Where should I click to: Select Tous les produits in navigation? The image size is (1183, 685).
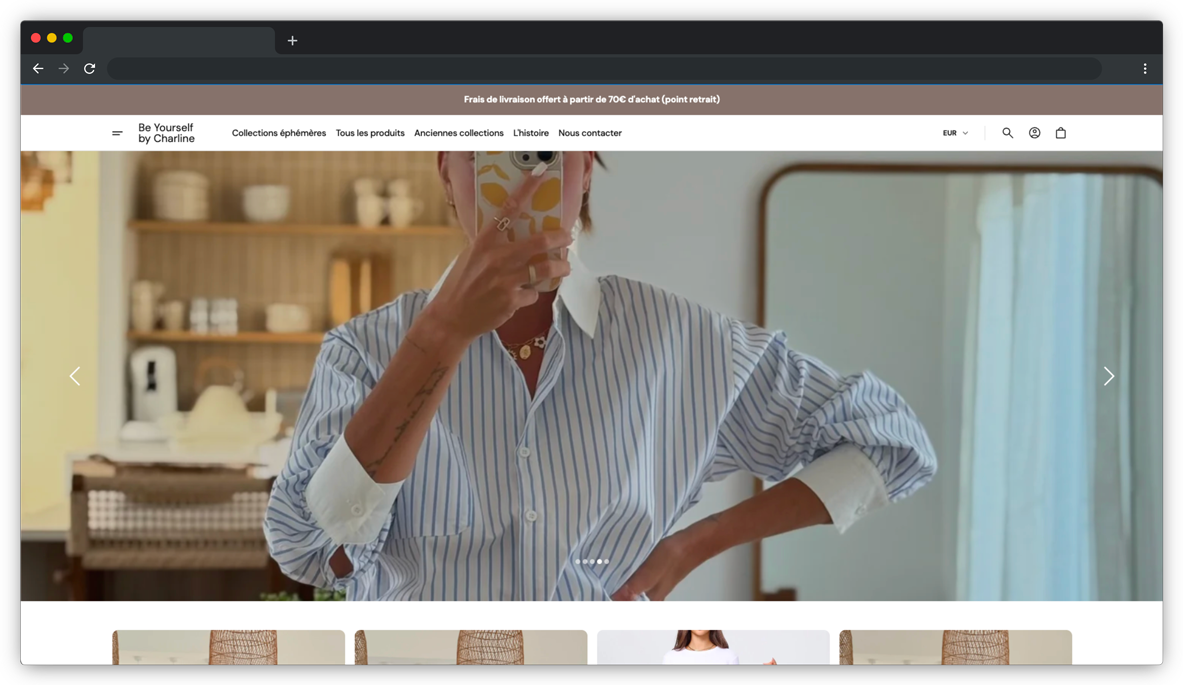pos(370,133)
